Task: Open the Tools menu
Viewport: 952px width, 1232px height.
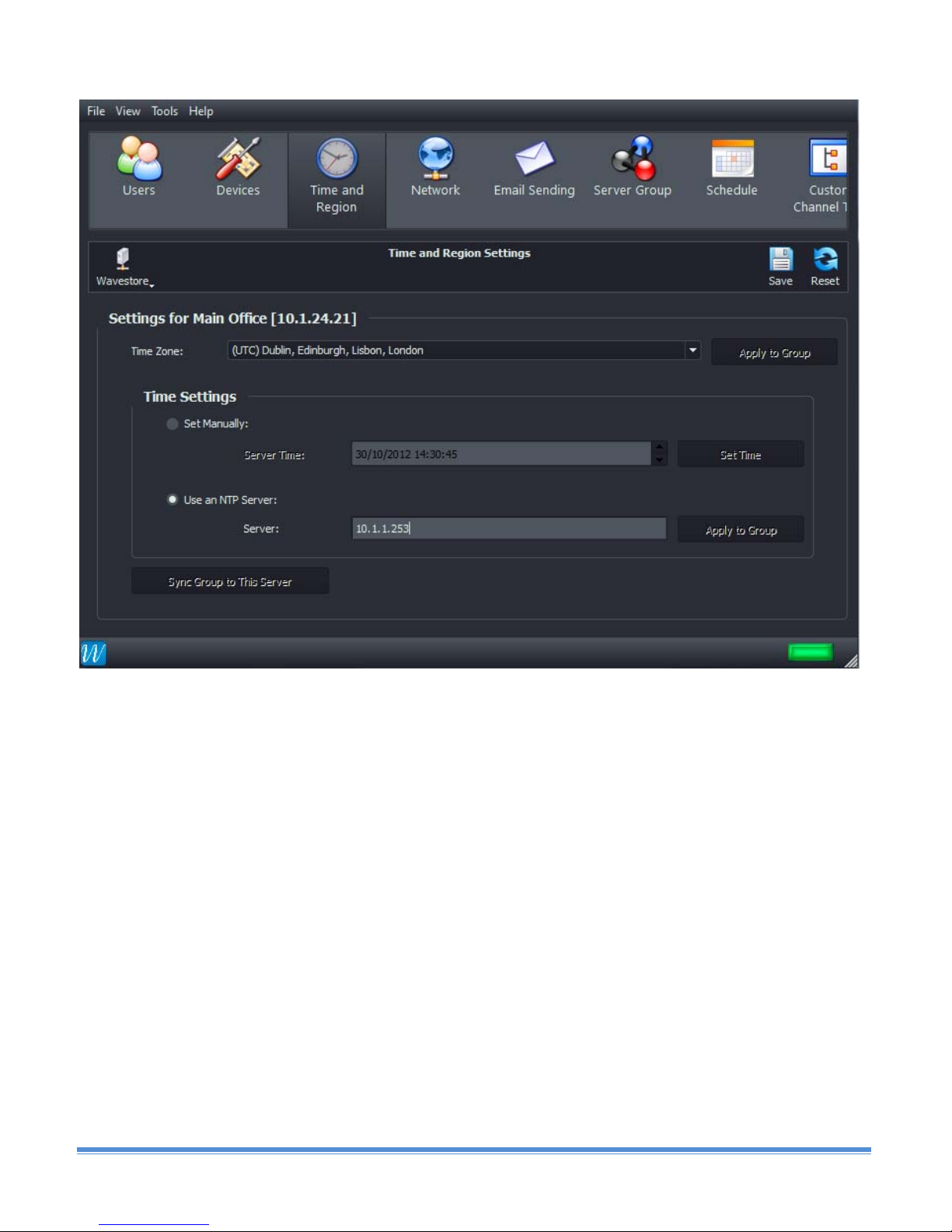Action: coord(165,111)
